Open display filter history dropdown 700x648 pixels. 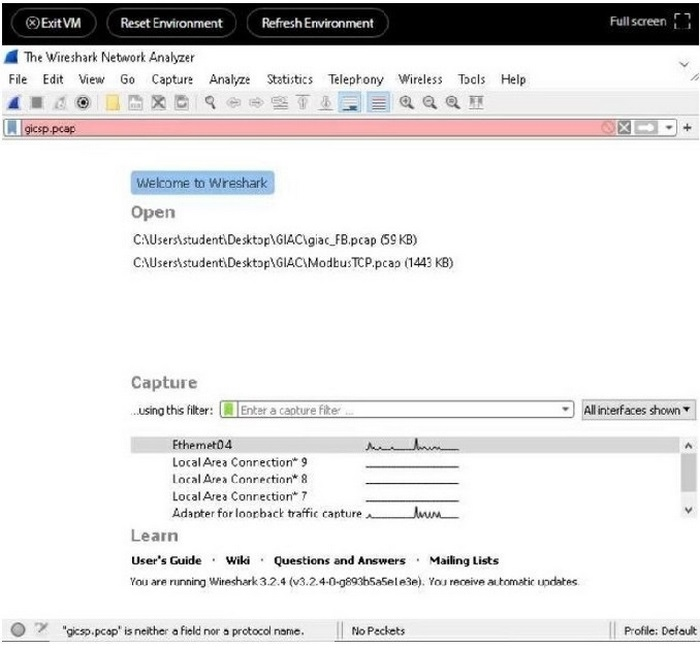click(668, 128)
